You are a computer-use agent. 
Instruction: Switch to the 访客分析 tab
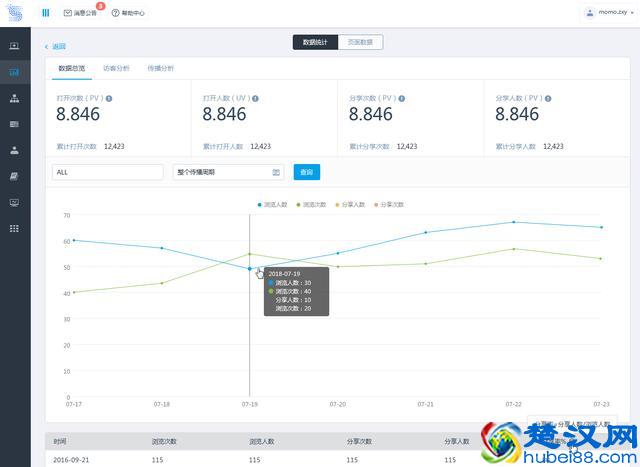pyautogui.click(x=116, y=68)
